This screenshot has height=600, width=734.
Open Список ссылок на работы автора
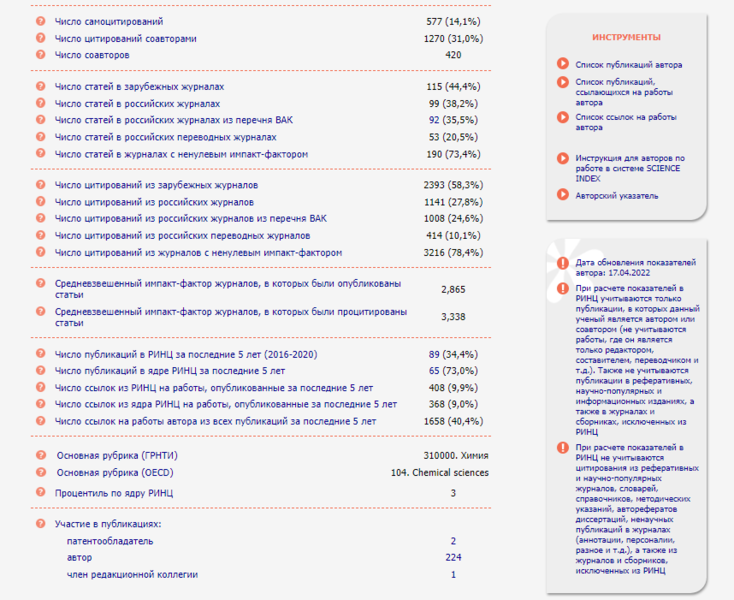tap(625, 122)
